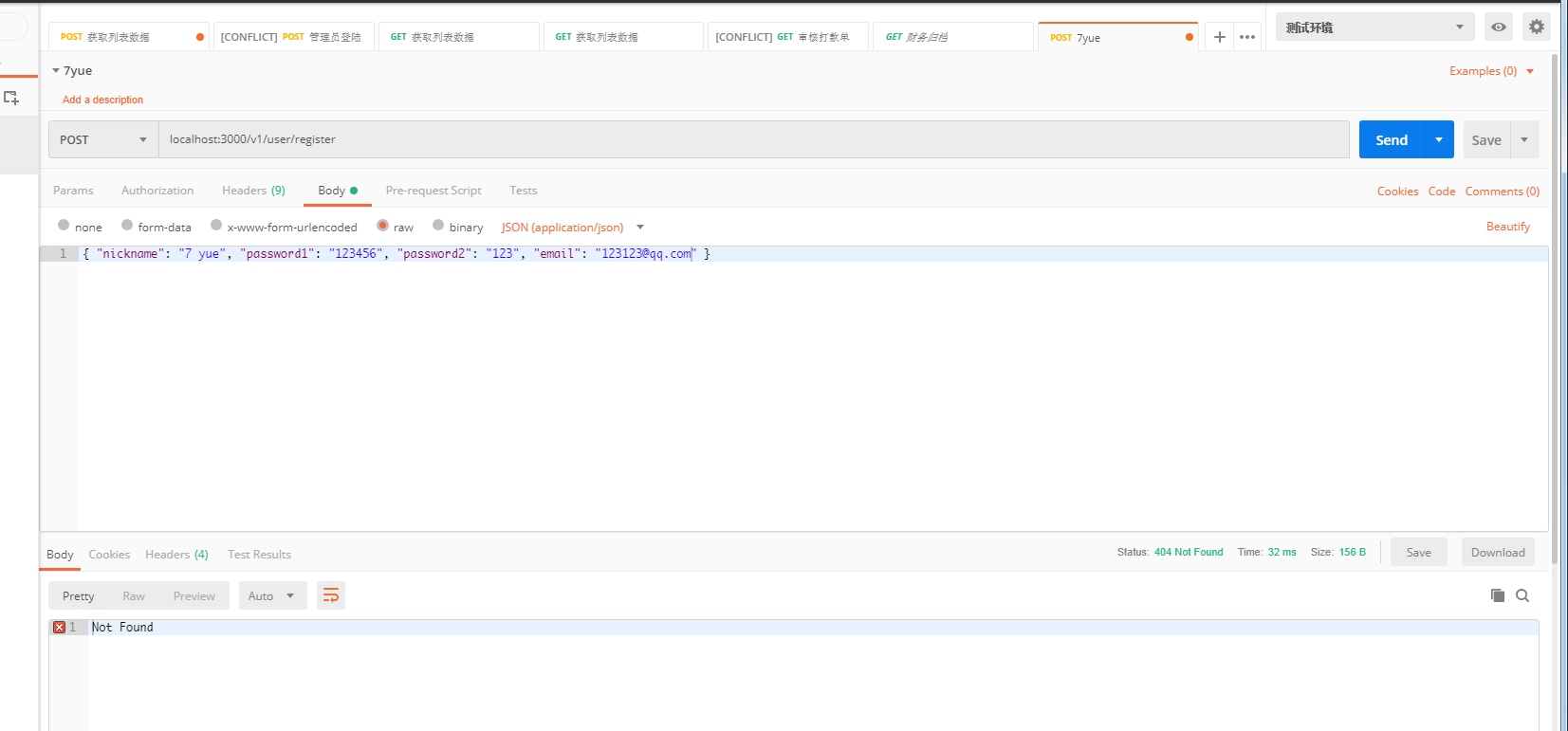Click the new window icon in left sidebar
The width and height of the screenshot is (1568, 731).
[x=11, y=98]
